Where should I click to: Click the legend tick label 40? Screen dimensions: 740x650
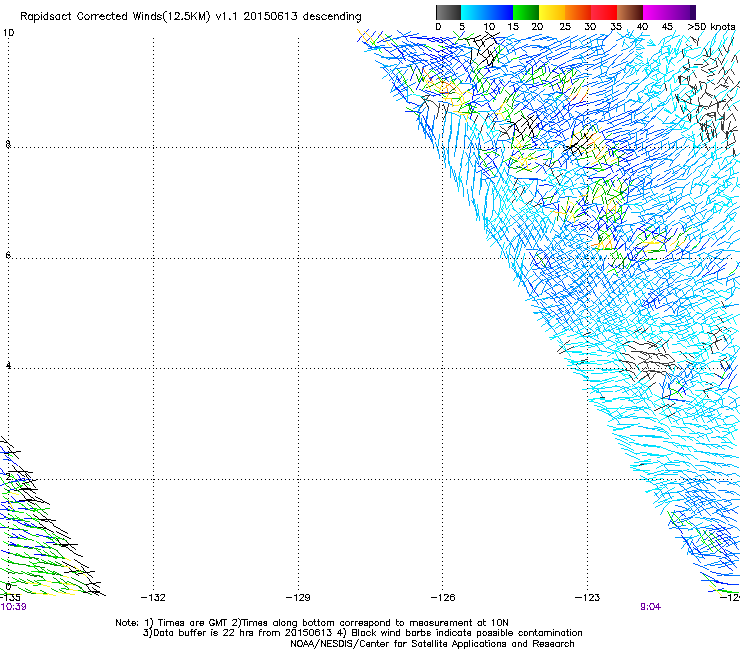coord(642,27)
